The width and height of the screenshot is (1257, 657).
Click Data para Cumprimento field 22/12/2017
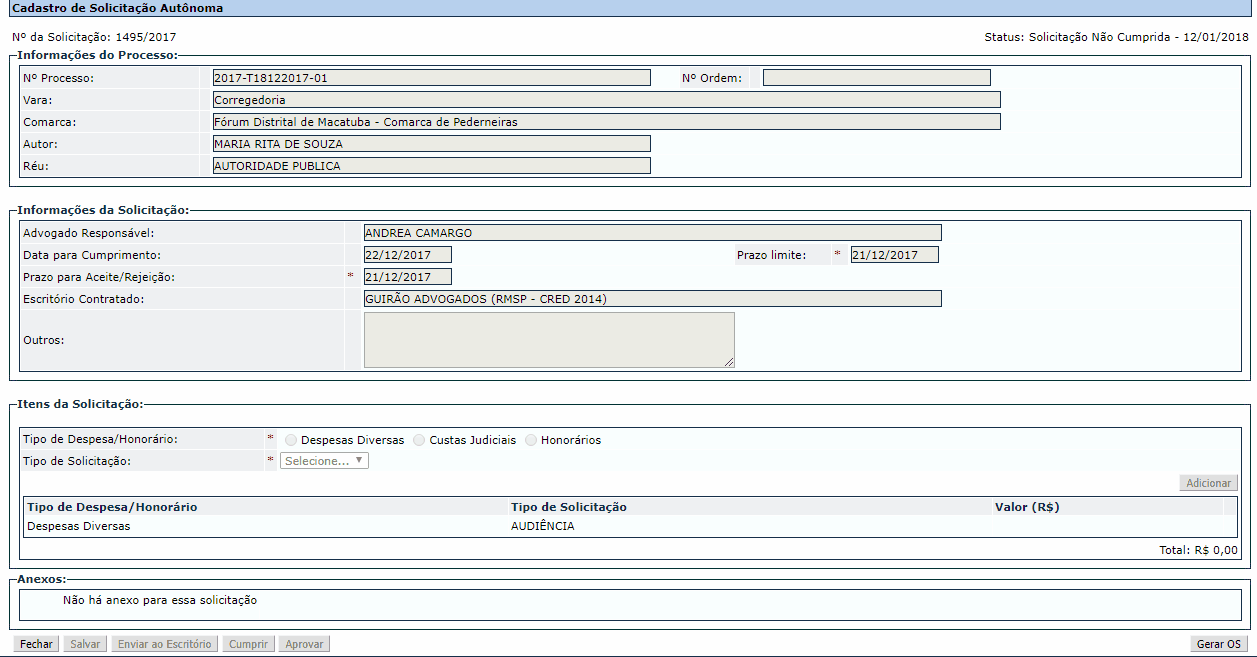pyautogui.click(x=407, y=255)
